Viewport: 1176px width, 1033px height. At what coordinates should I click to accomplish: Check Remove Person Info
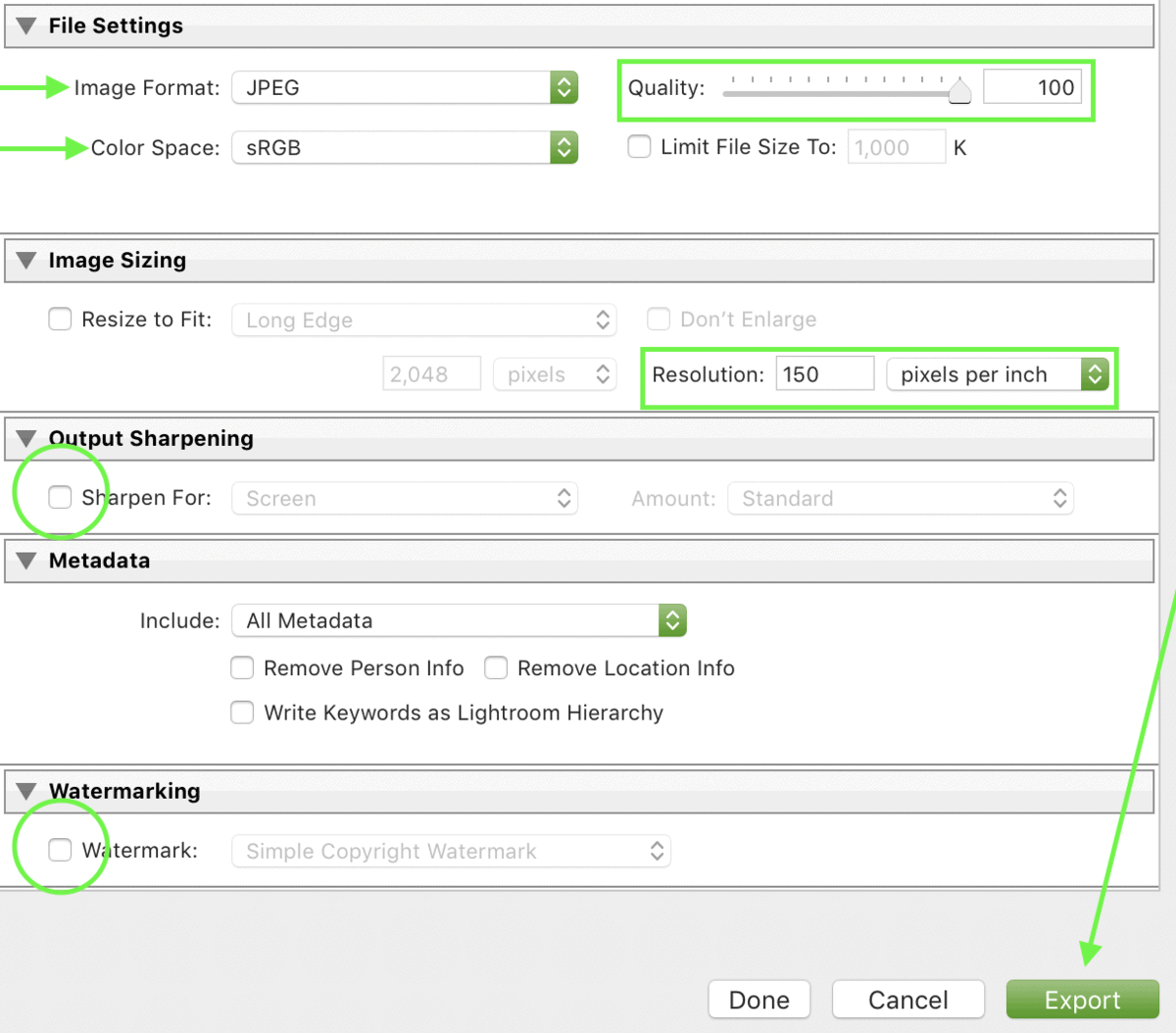coord(242,668)
